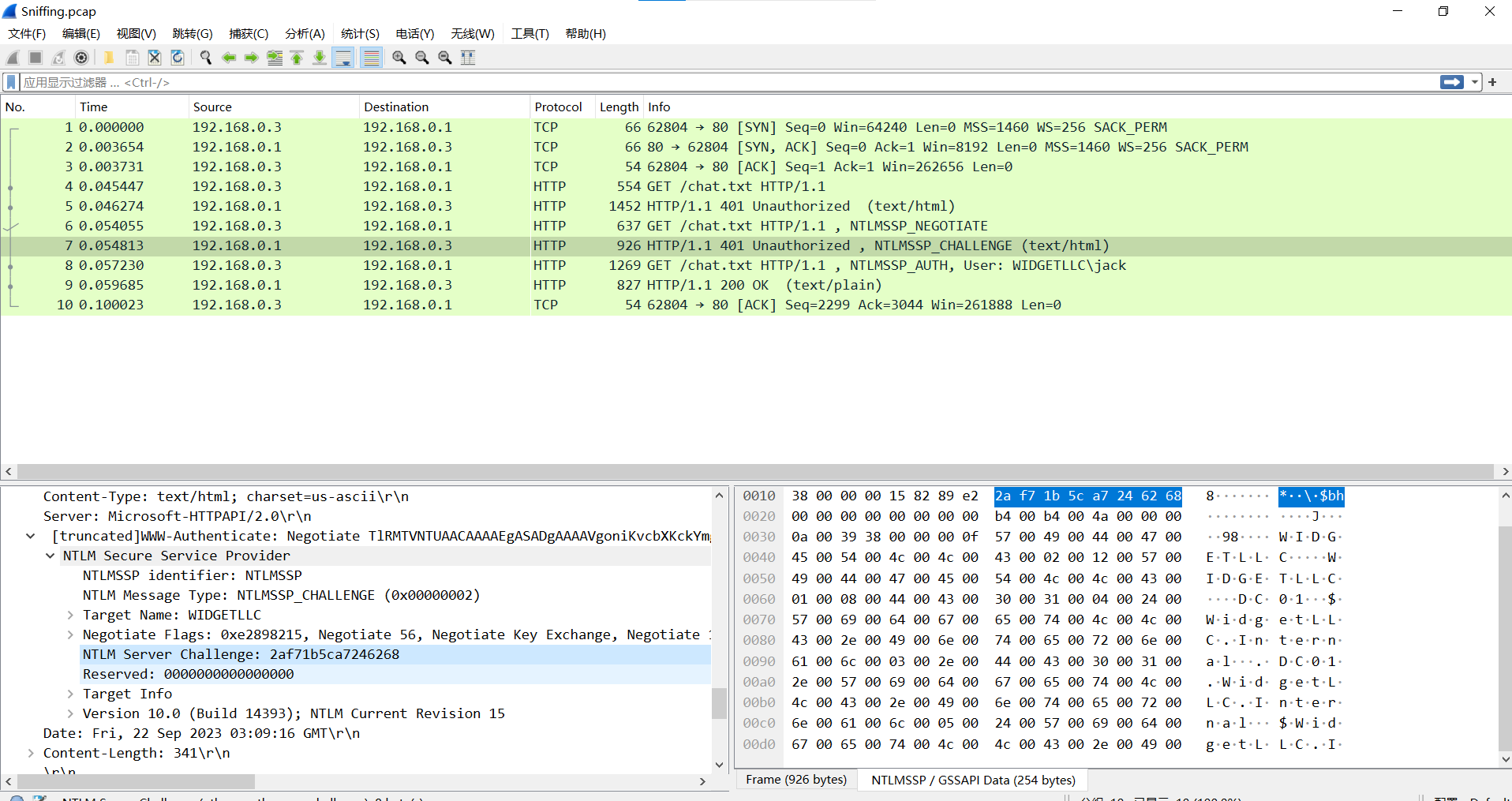
Task: Click packet list horizontal scrollbar
Action: (755, 471)
